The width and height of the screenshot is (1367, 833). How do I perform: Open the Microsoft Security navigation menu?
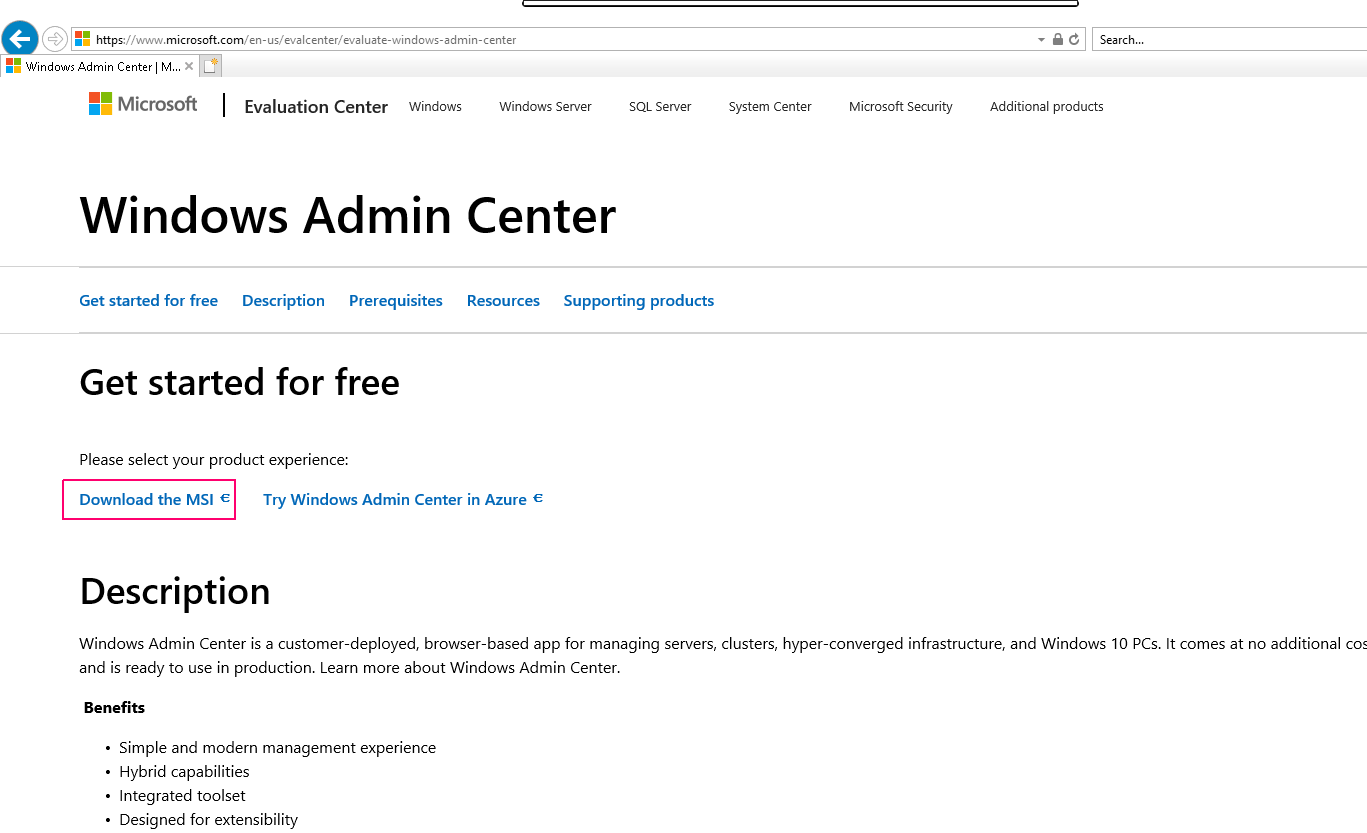[x=901, y=107]
